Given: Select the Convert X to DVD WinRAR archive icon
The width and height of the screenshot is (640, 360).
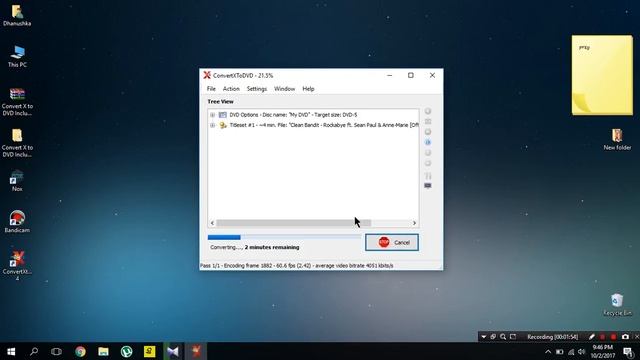Looking at the screenshot, I should click(17, 102).
